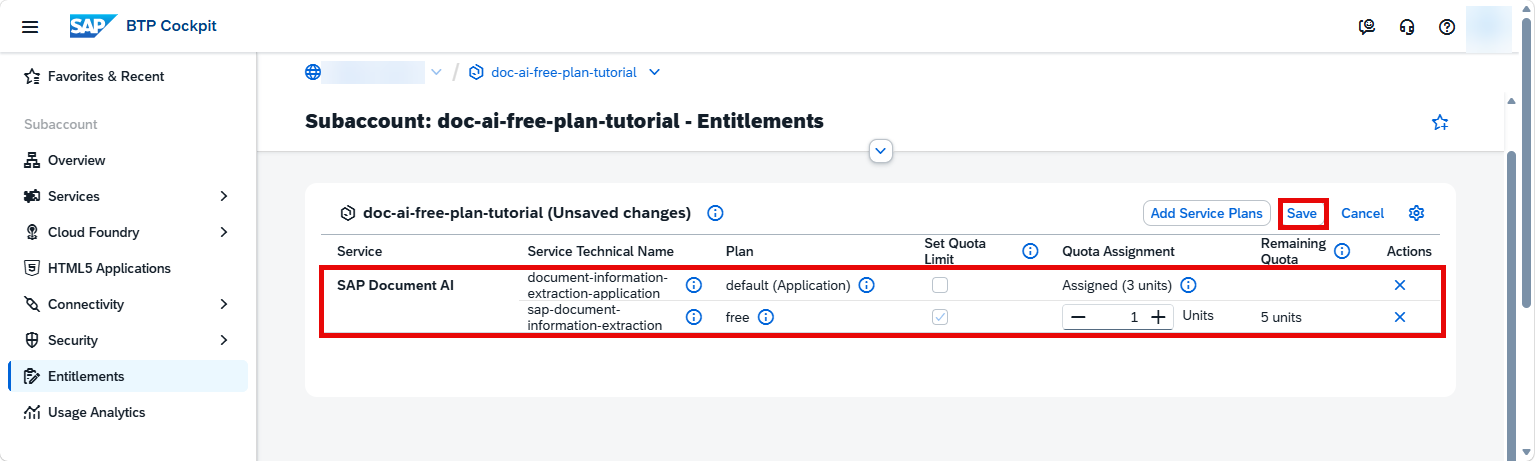
Task: Open the hamburger navigation menu
Action: tap(30, 26)
